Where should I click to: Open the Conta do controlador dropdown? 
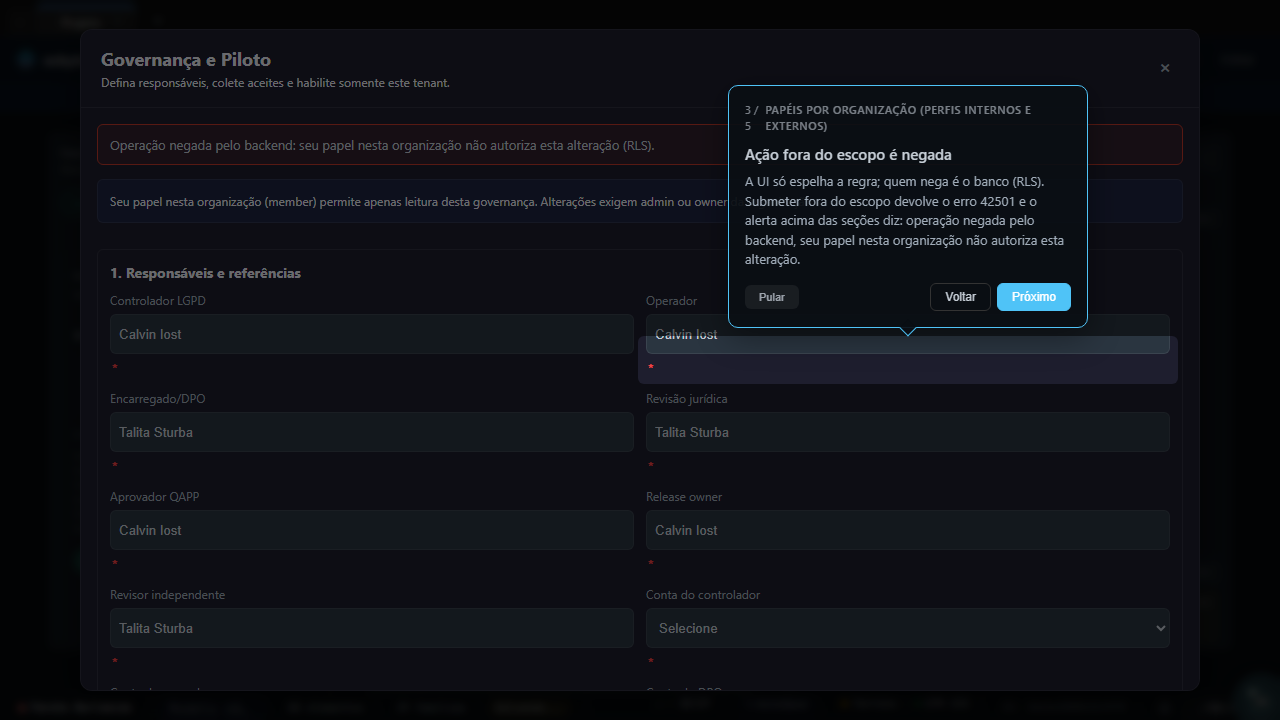coord(908,628)
